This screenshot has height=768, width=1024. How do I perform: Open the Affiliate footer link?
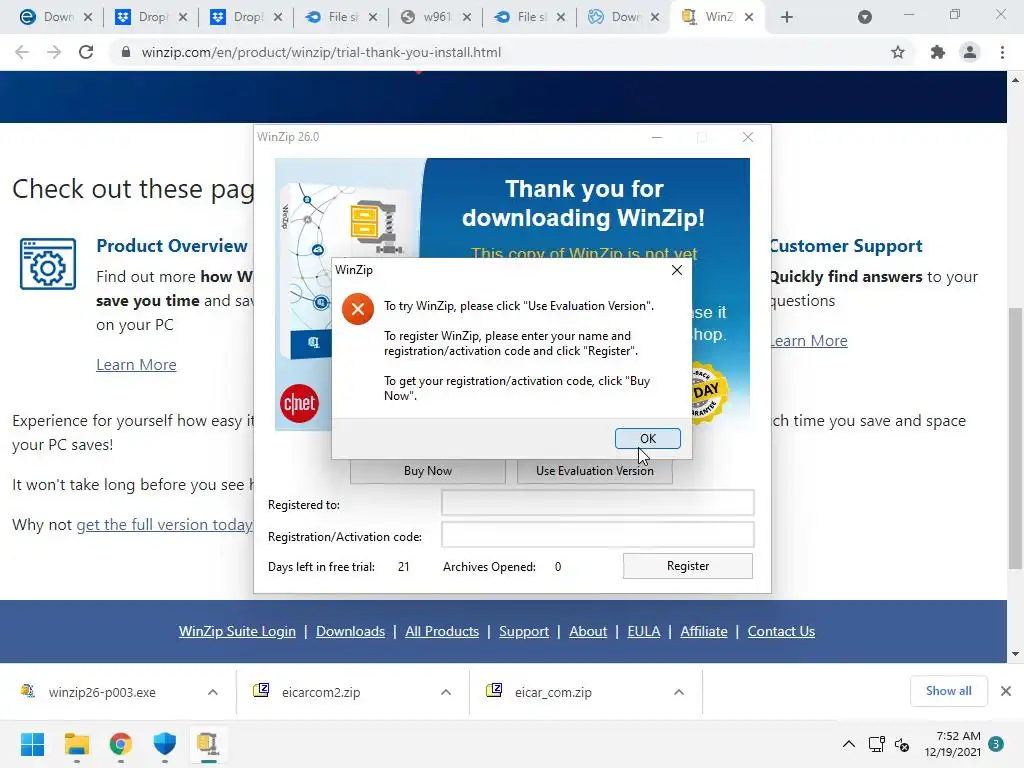[703, 632]
